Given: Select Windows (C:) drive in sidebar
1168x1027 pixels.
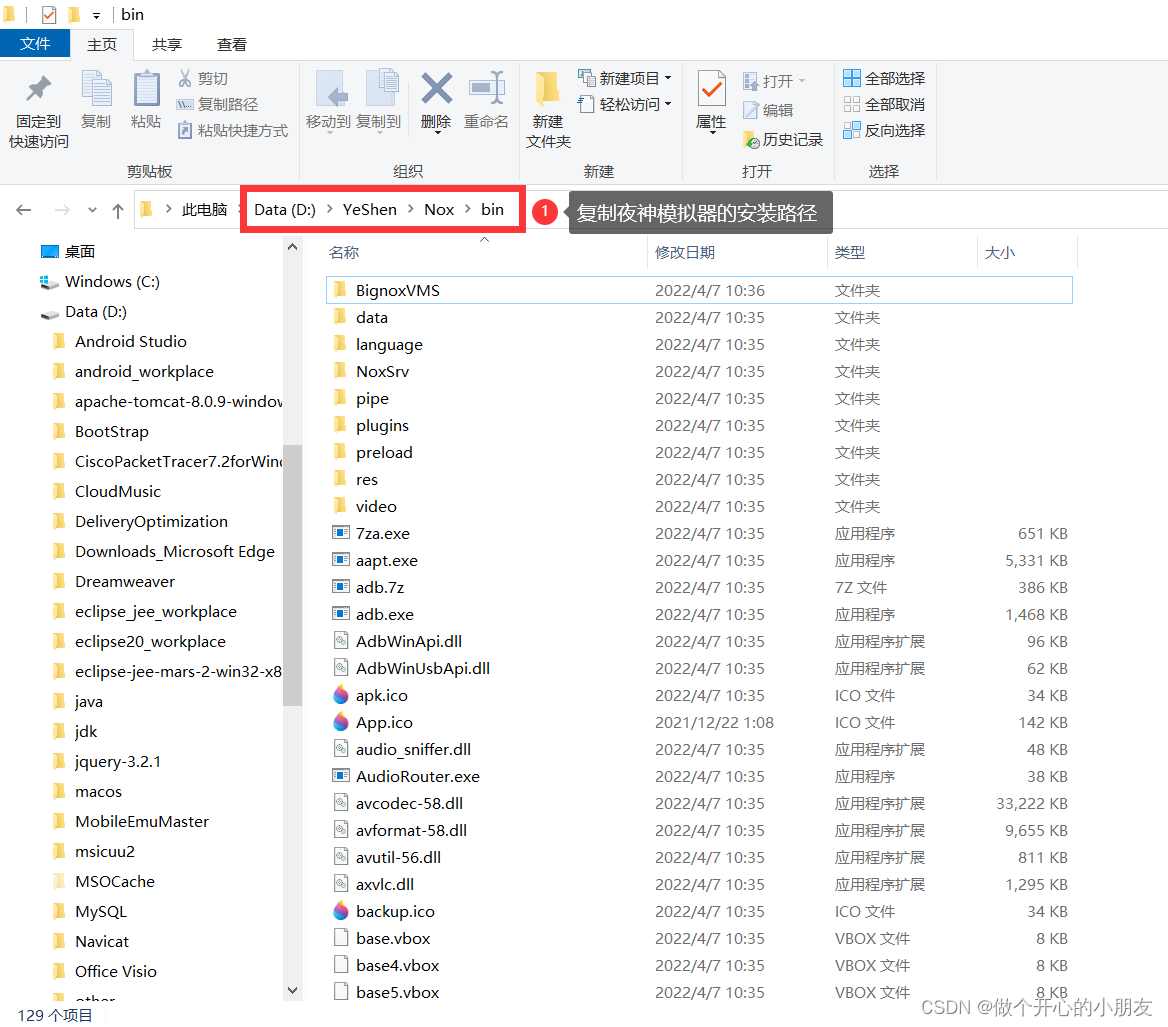Looking at the screenshot, I should point(99,282).
